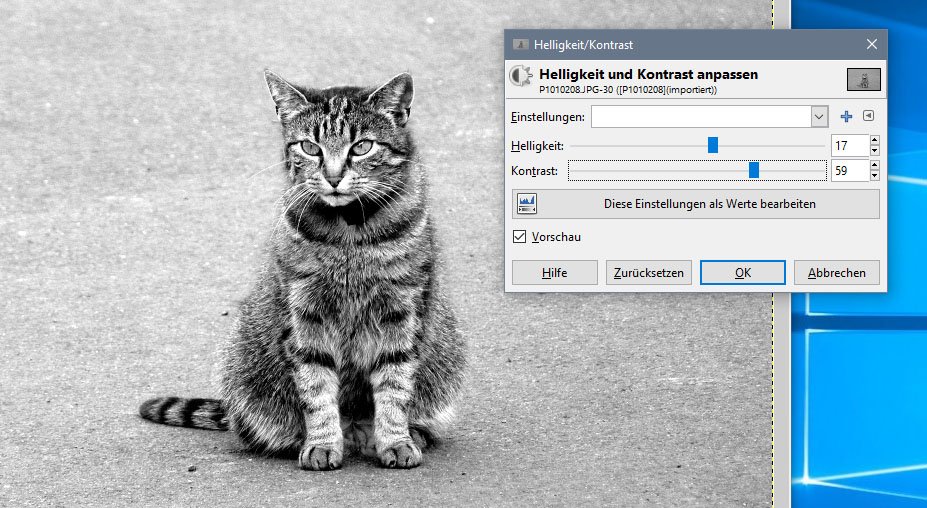The height and width of the screenshot is (508, 927).
Task: Increase Kontrast value with up arrow
Action: [875, 166]
